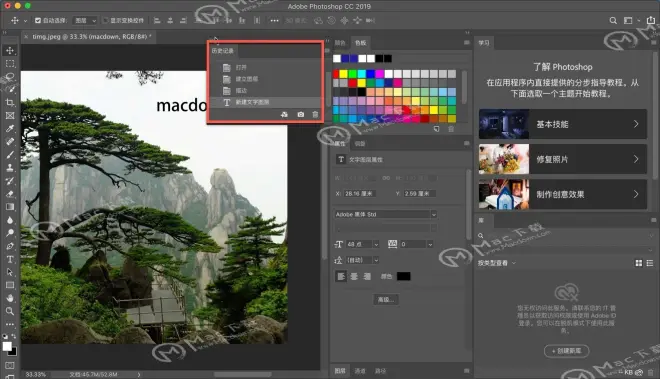
Task: Open the timg.jpeg document tab
Action: point(89,37)
